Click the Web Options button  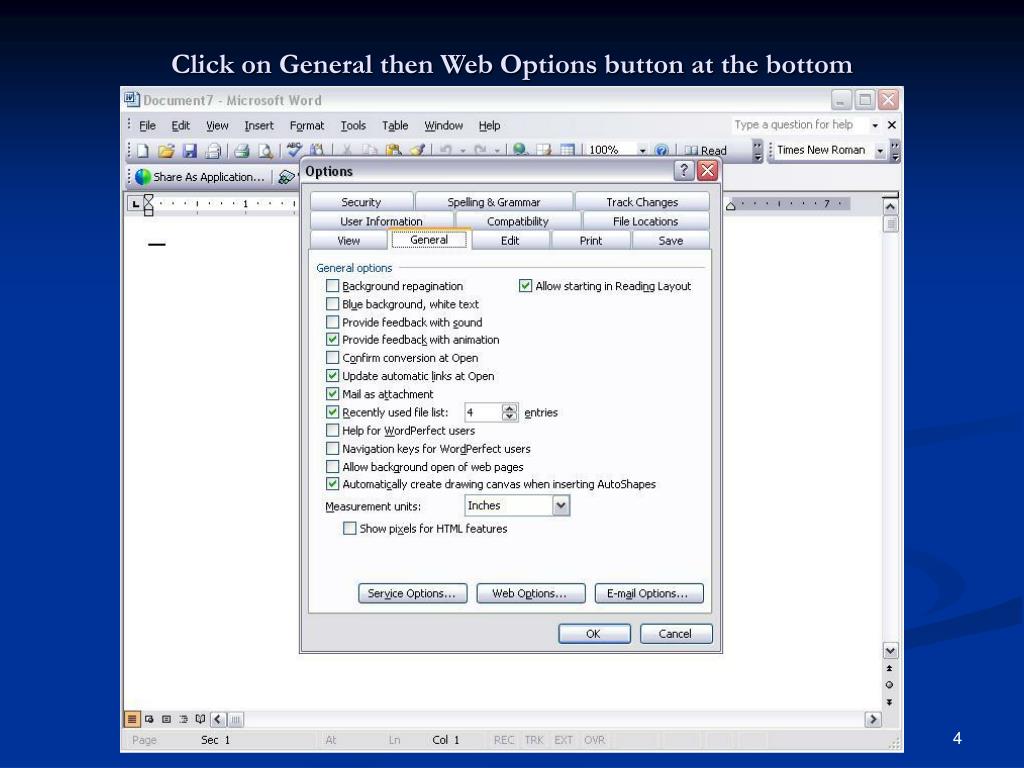(x=530, y=593)
